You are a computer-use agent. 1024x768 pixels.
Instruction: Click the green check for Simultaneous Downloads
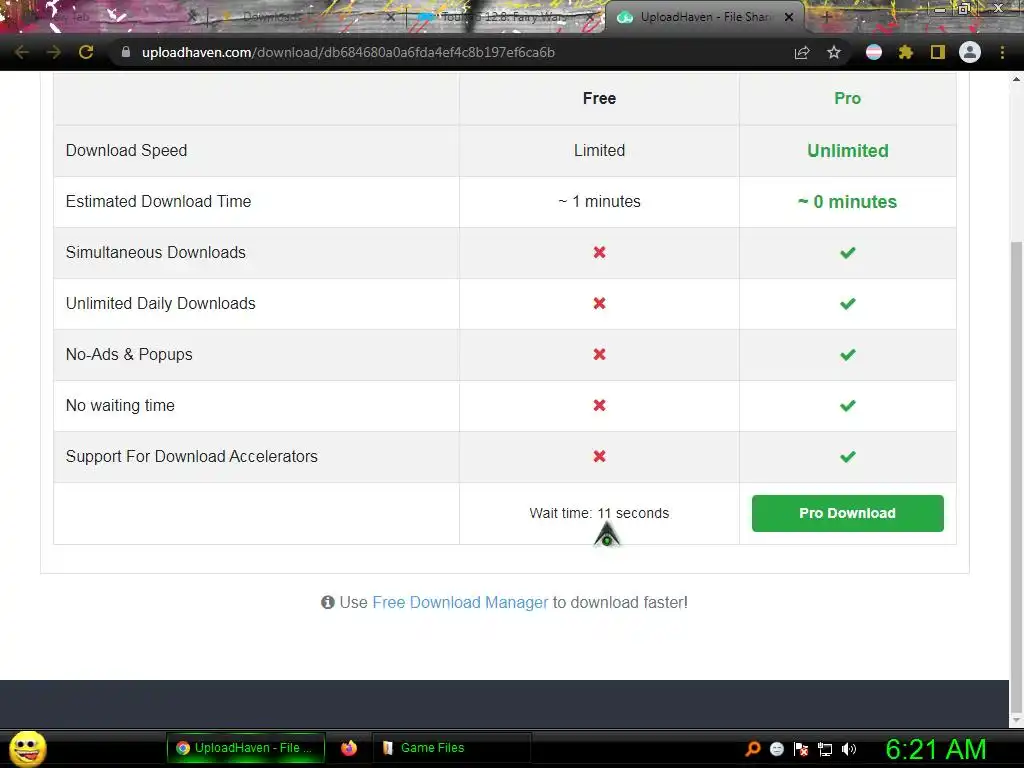847,253
